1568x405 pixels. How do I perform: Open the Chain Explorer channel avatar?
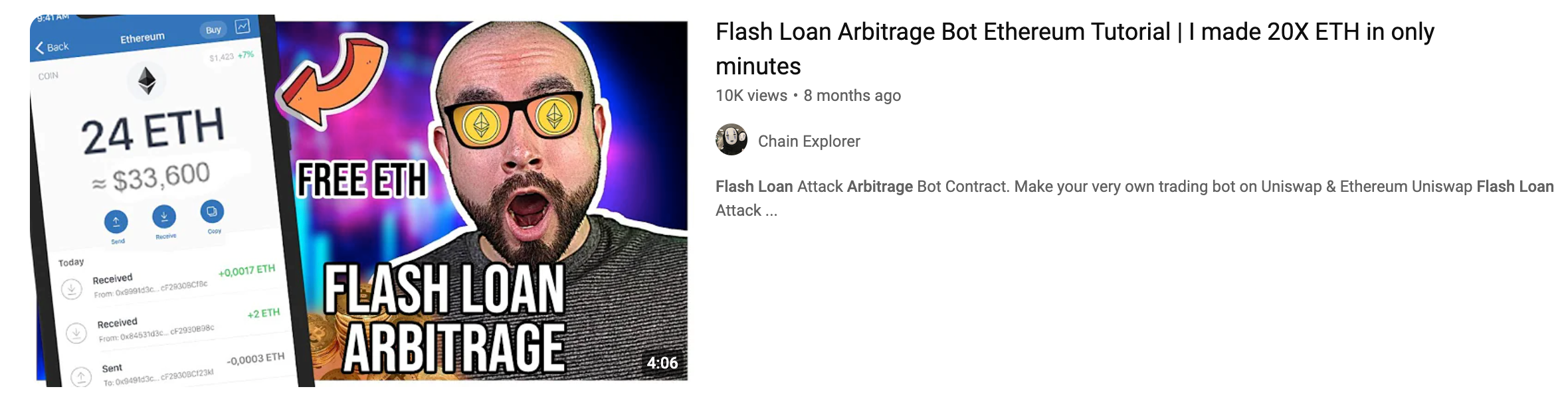coord(731,140)
